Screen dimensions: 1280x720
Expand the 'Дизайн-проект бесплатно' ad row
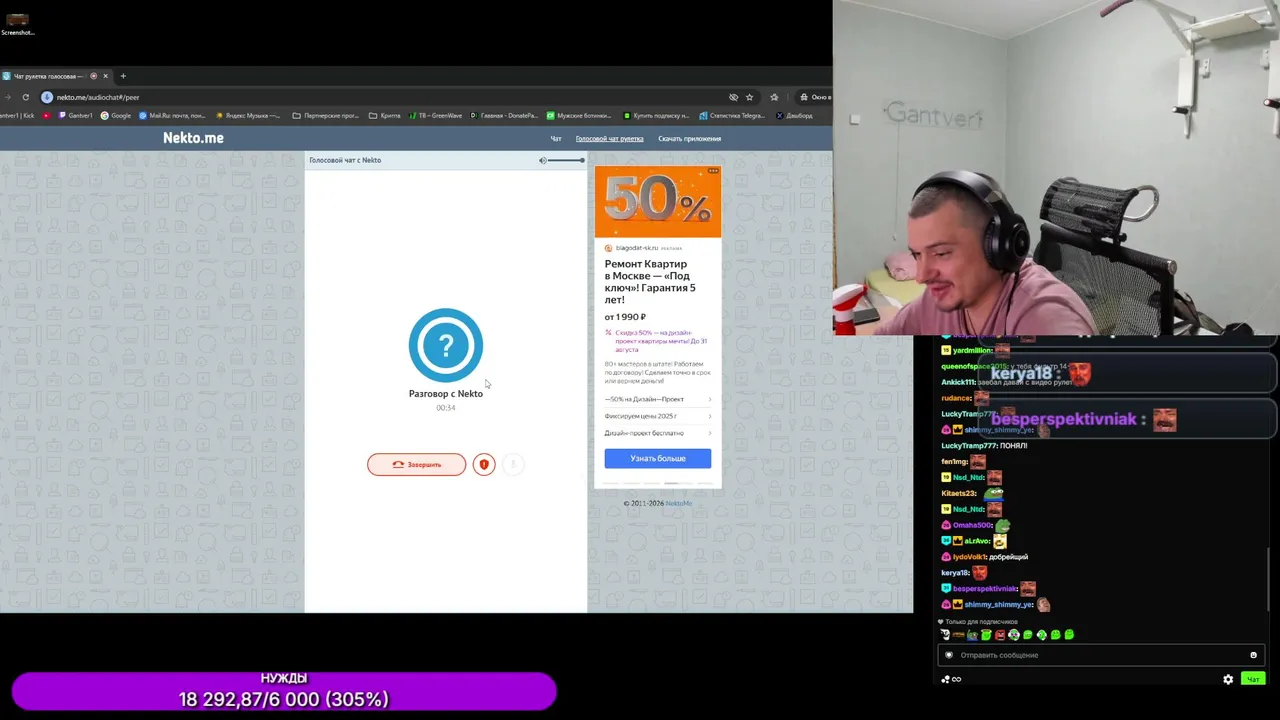tap(657, 433)
